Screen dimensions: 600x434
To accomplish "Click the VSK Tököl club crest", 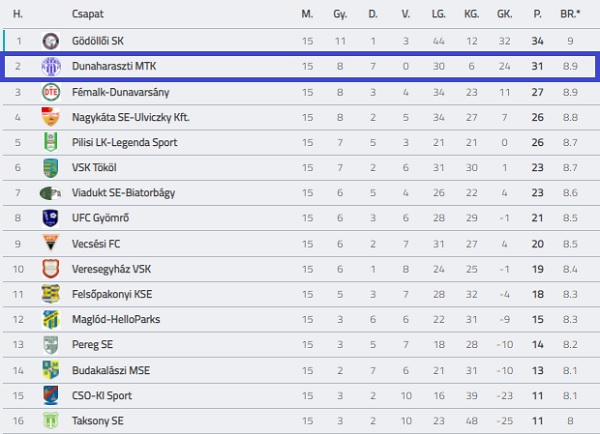I will coord(50,168).
